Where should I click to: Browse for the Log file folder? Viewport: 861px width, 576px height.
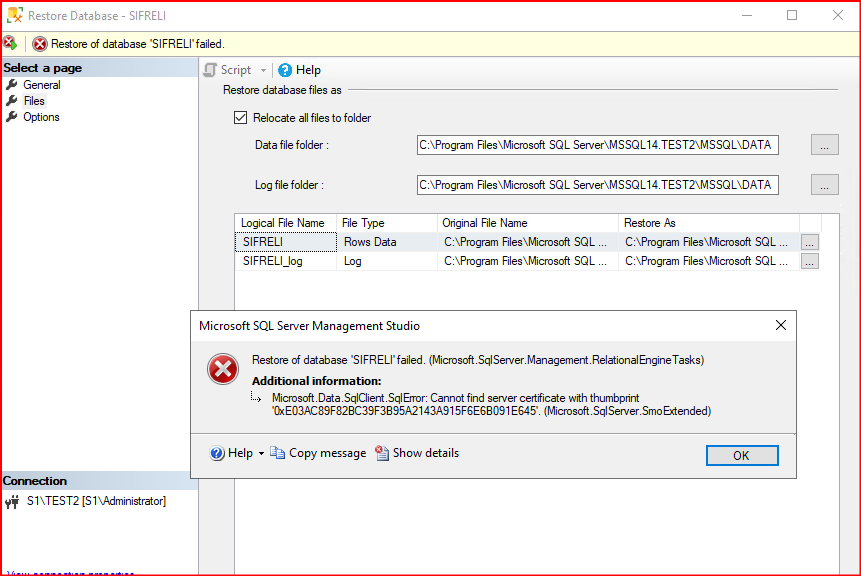pos(824,185)
